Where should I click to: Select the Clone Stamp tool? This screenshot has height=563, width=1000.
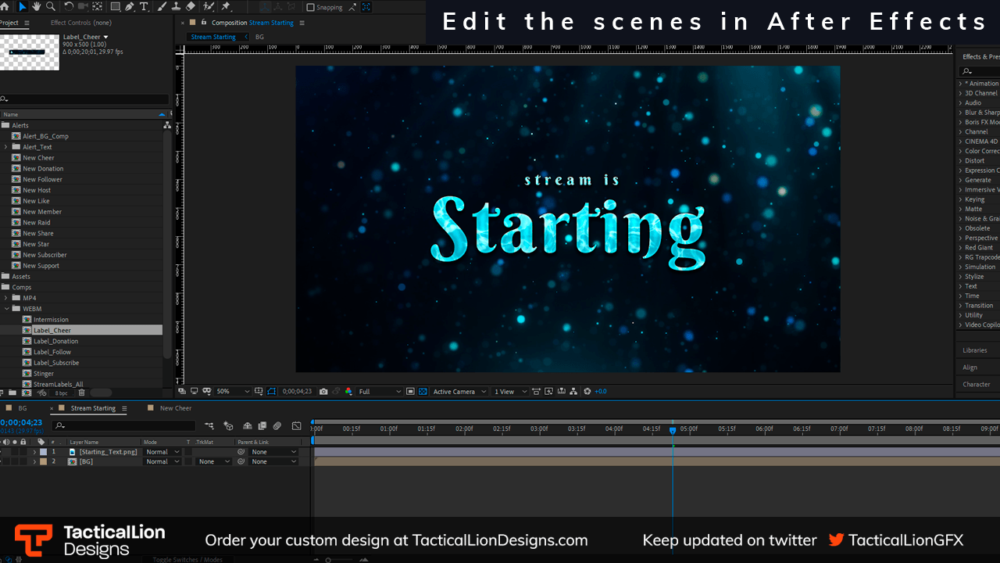coord(176,6)
